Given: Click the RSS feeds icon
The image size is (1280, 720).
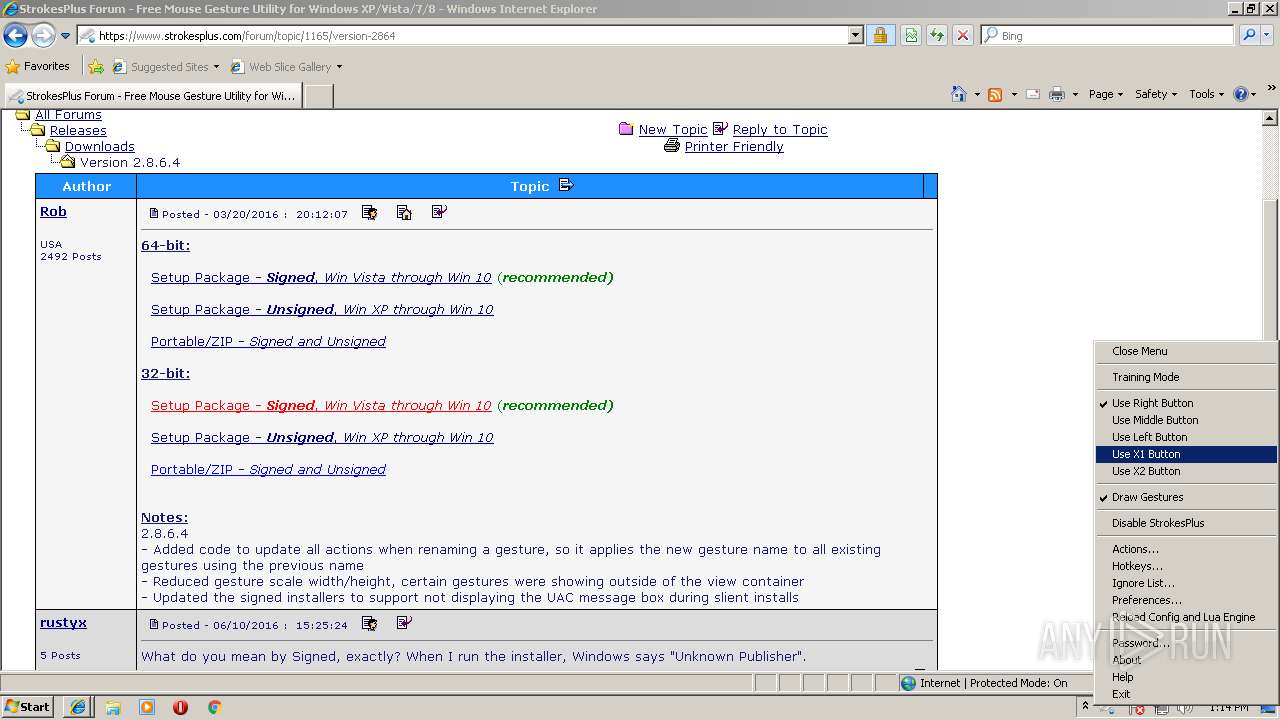Looking at the screenshot, I should (995, 94).
